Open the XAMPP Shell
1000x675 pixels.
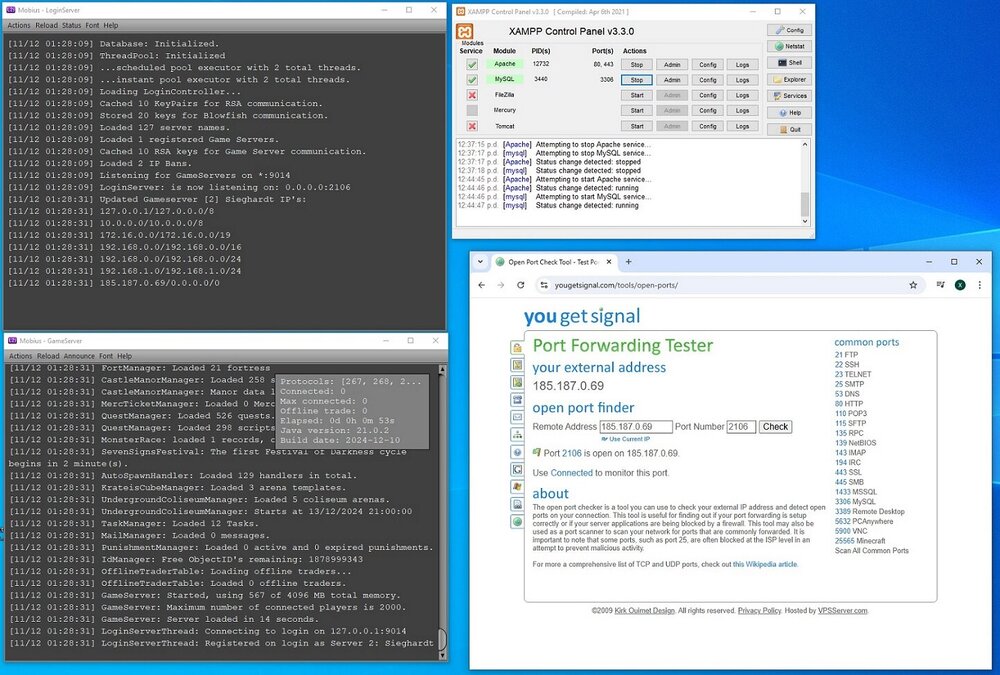pos(789,63)
